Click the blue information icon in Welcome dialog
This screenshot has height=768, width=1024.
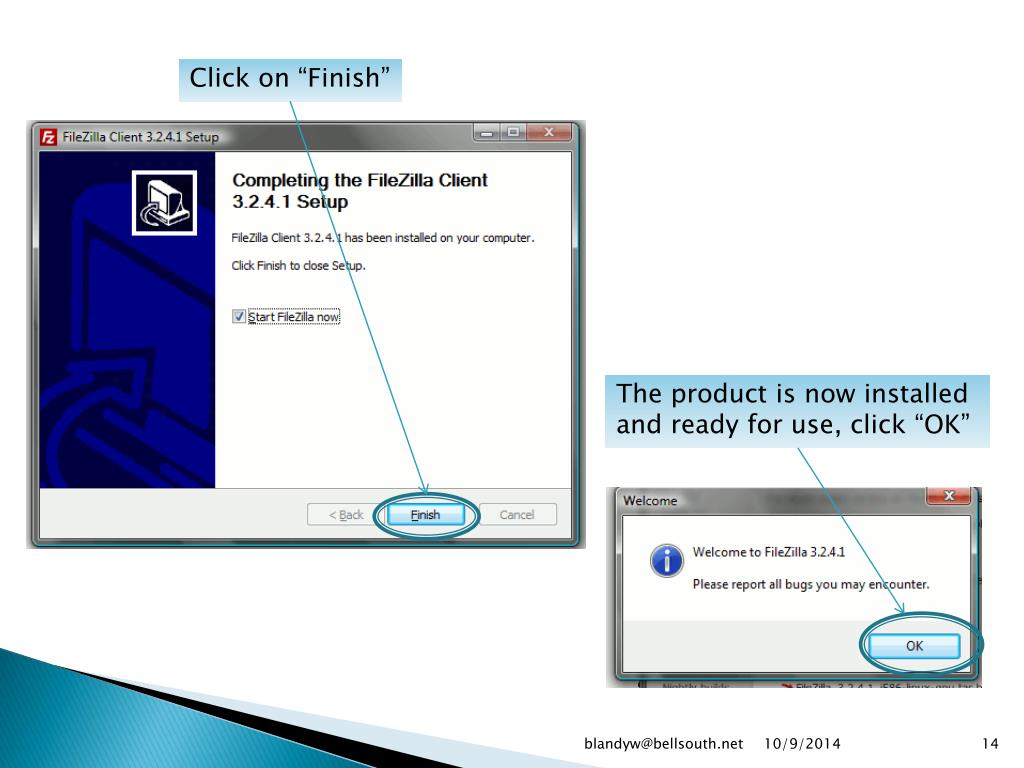click(x=666, y=560)
